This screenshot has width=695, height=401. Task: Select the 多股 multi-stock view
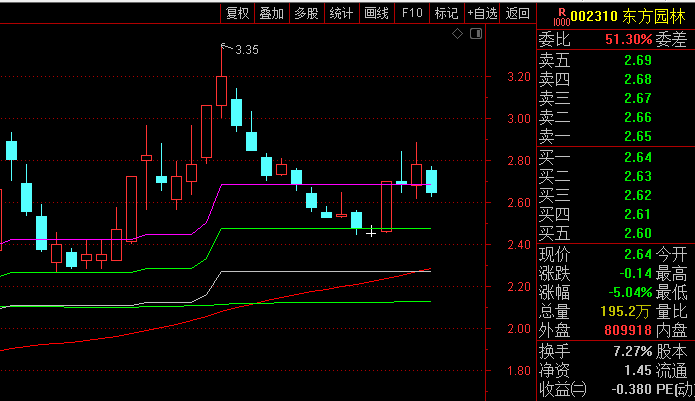point(306,13)
